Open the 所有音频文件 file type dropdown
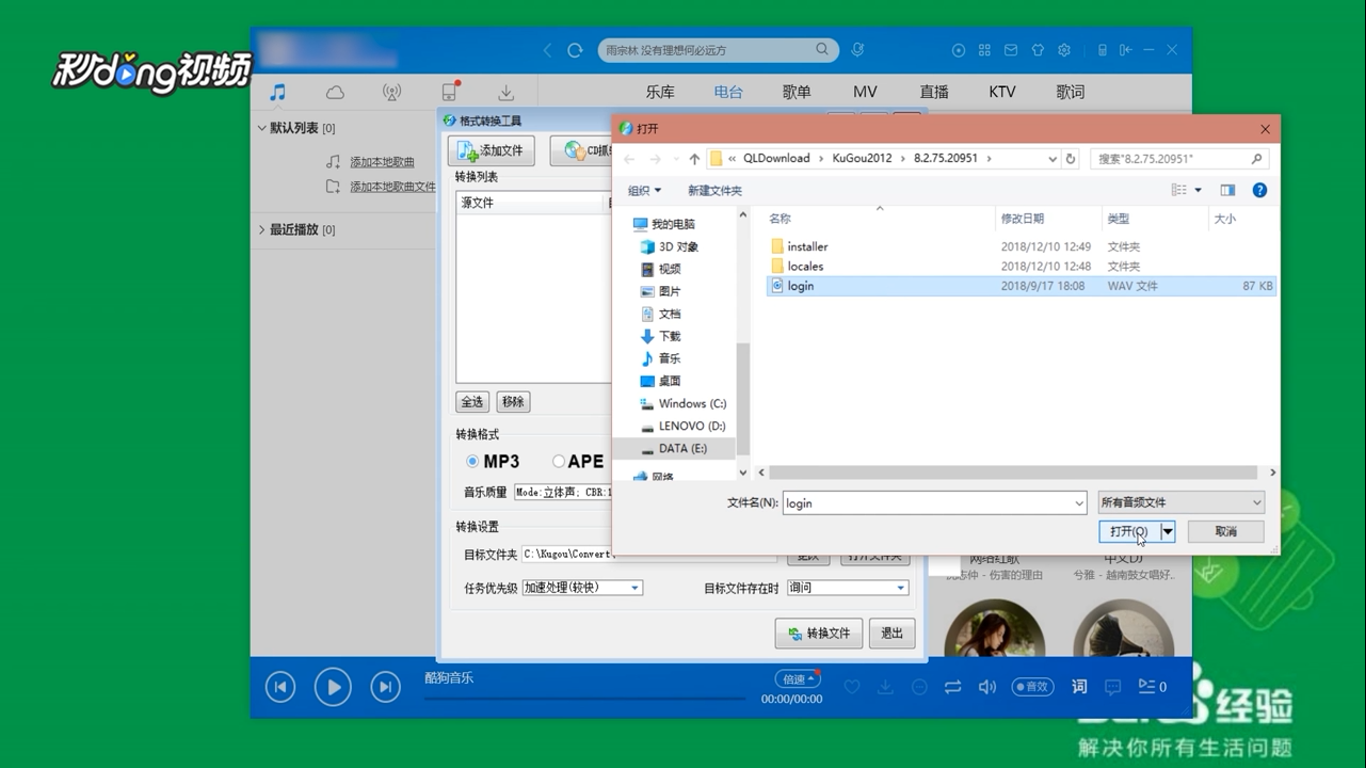The image size is (1366, 768). pyautogui.click(x=1181, y=503)
